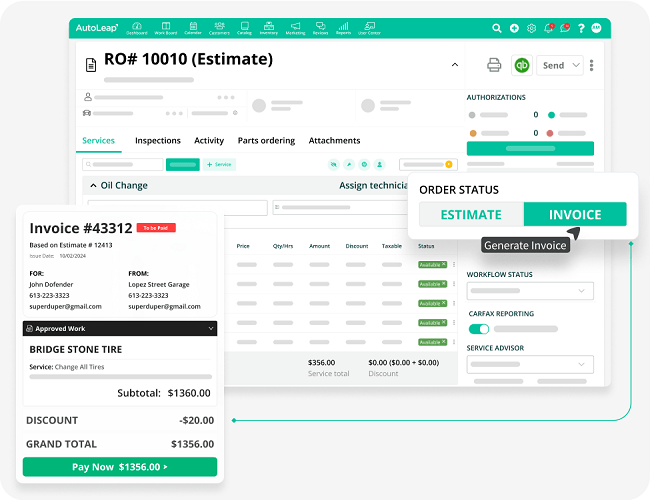The height and width of the screenshot is (500, 650).
Task: Open the Send dropdown
Action: click(561, 65)
